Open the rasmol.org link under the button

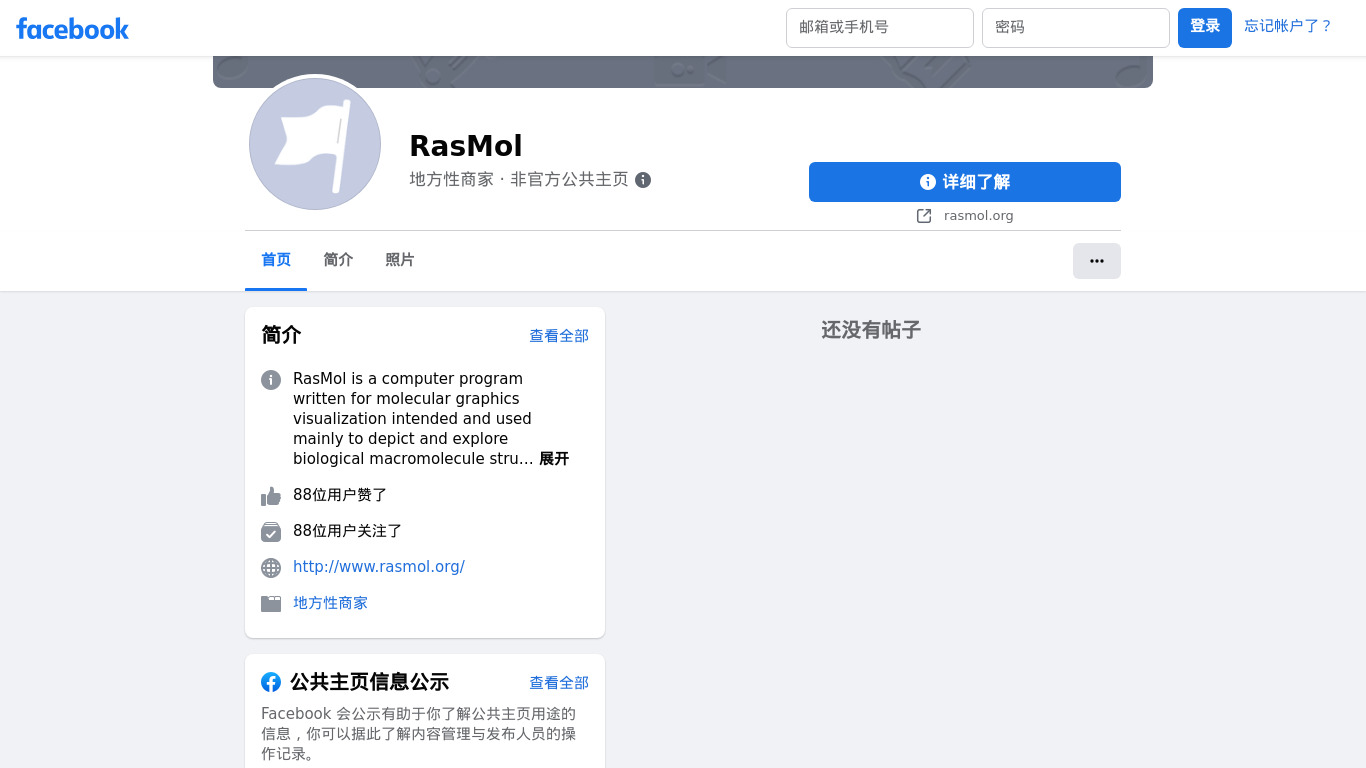tap(978, 216)
